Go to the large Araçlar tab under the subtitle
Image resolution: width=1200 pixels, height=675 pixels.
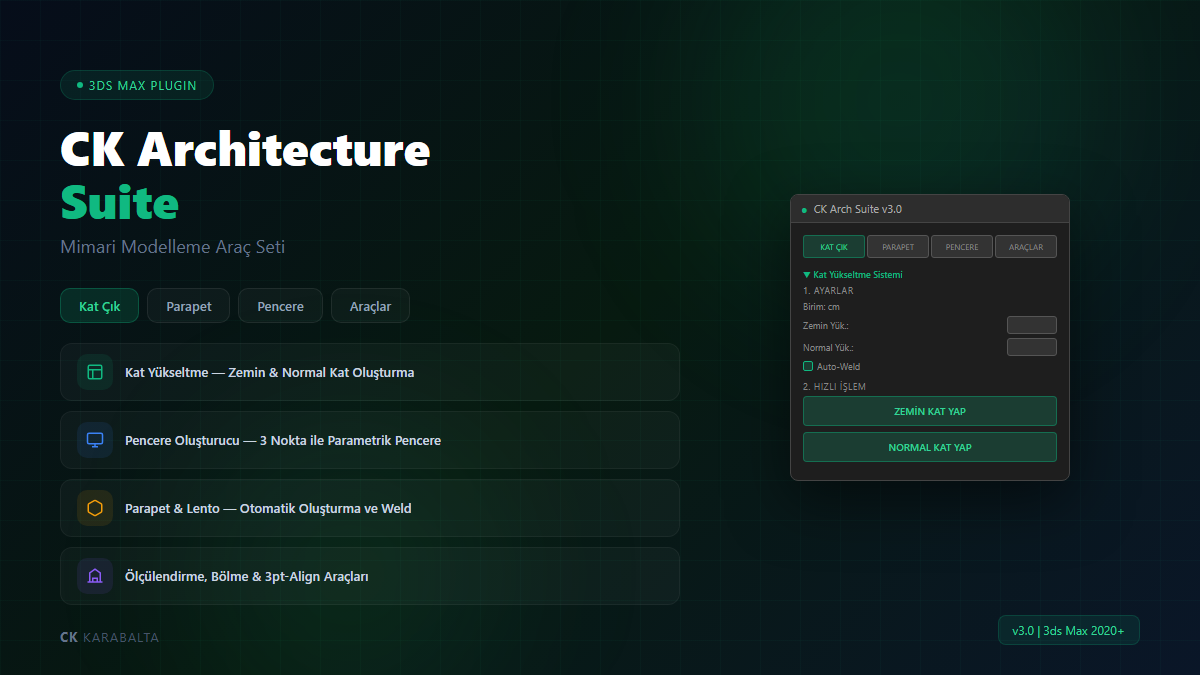tap(370, 306)
